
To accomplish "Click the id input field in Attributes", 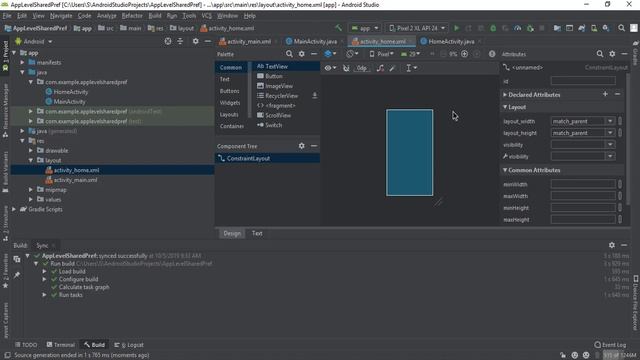I will 583,81.
